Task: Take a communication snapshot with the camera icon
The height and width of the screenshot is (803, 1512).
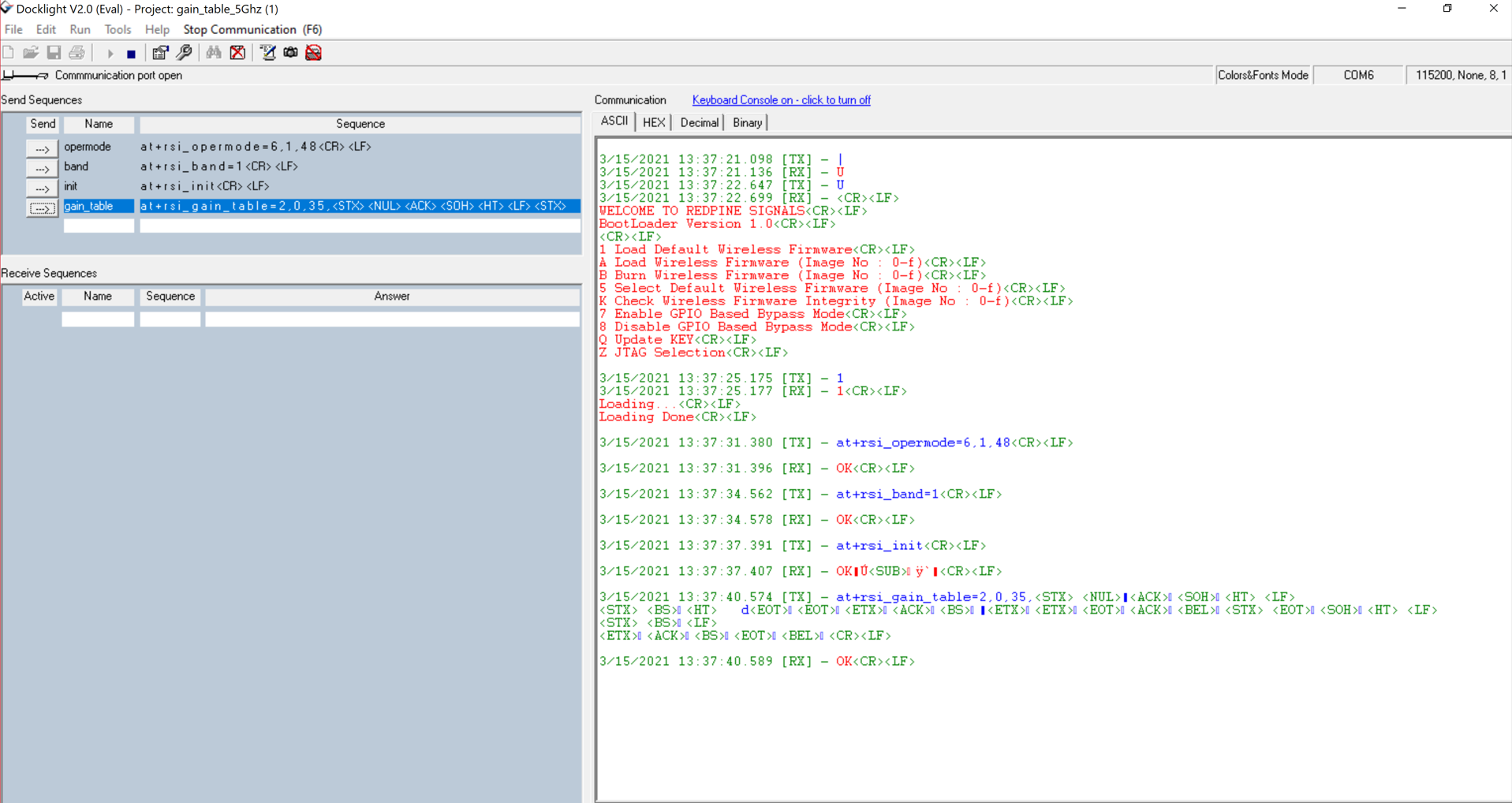Action: tap(290, 52)
